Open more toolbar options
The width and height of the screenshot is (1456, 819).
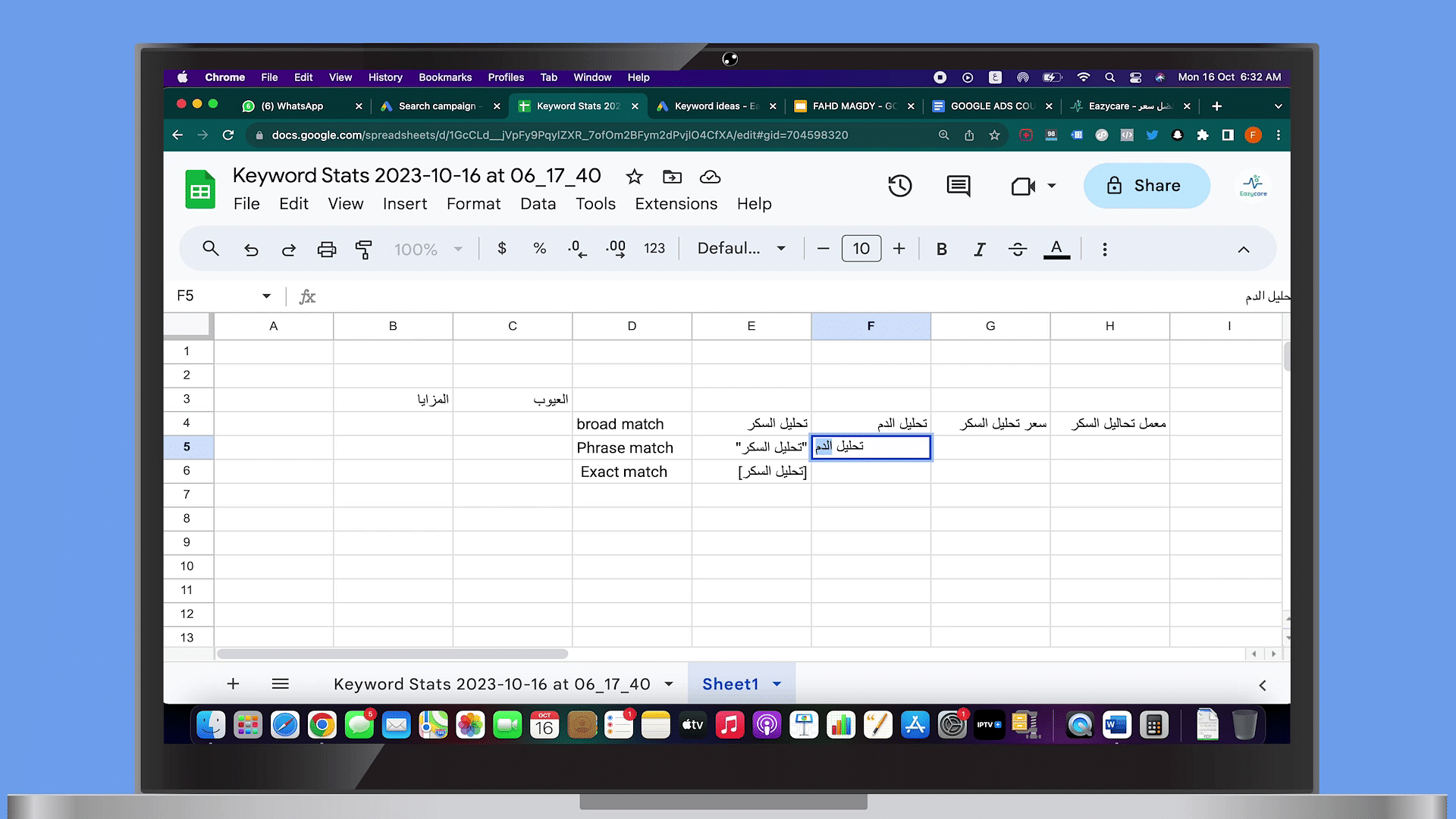tap(1105, 249)
